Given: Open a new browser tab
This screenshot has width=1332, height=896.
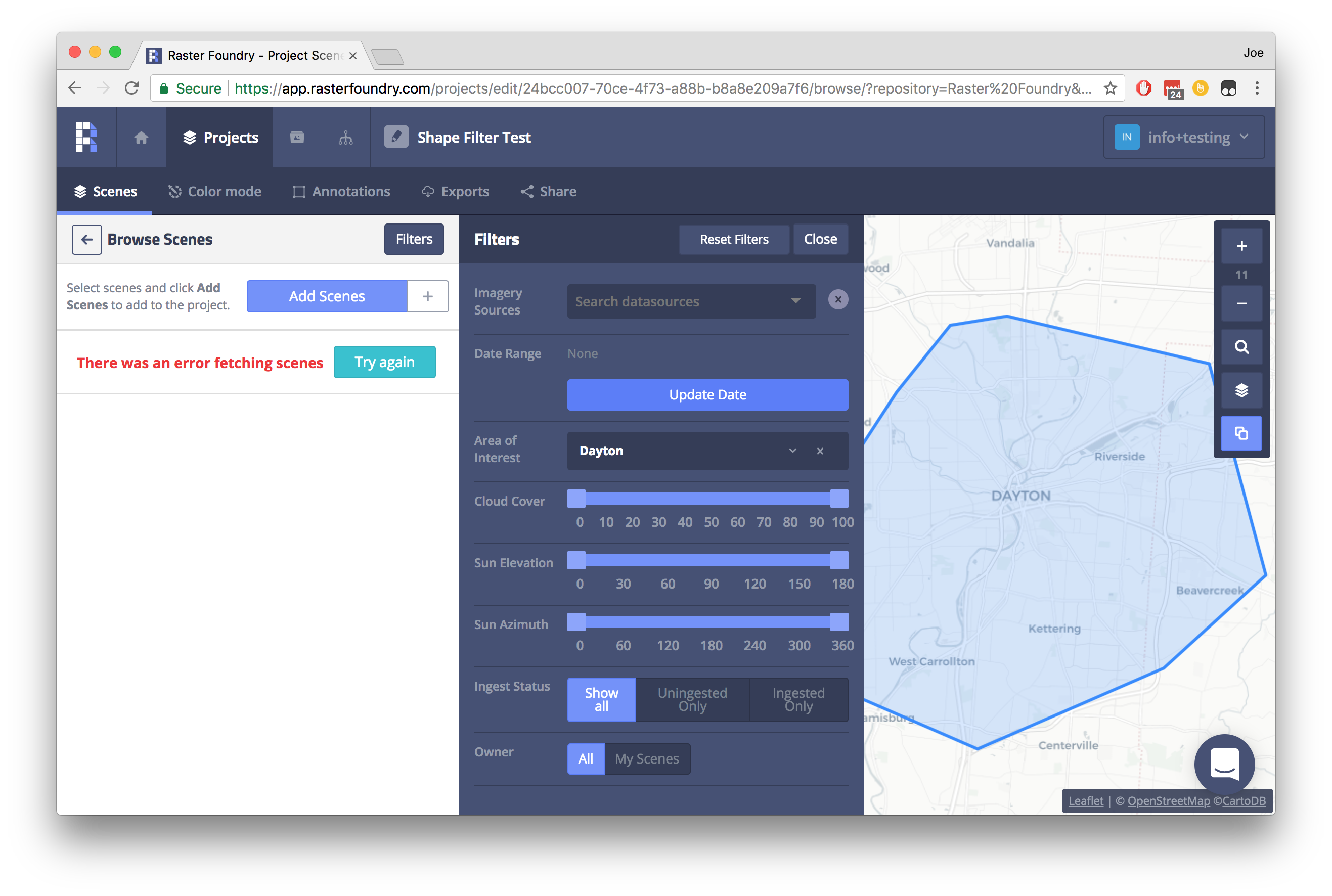Looking at the screenshot, I should [387, 56].
